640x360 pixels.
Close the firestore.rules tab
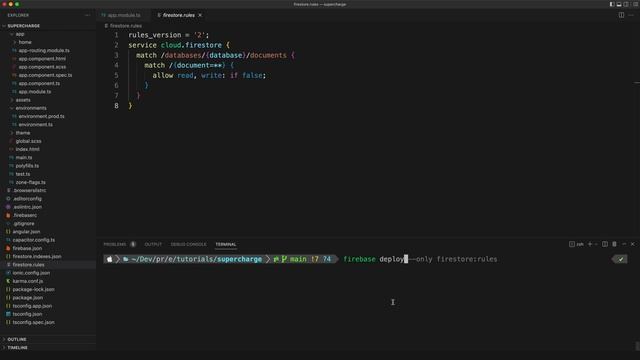[200, 15]
